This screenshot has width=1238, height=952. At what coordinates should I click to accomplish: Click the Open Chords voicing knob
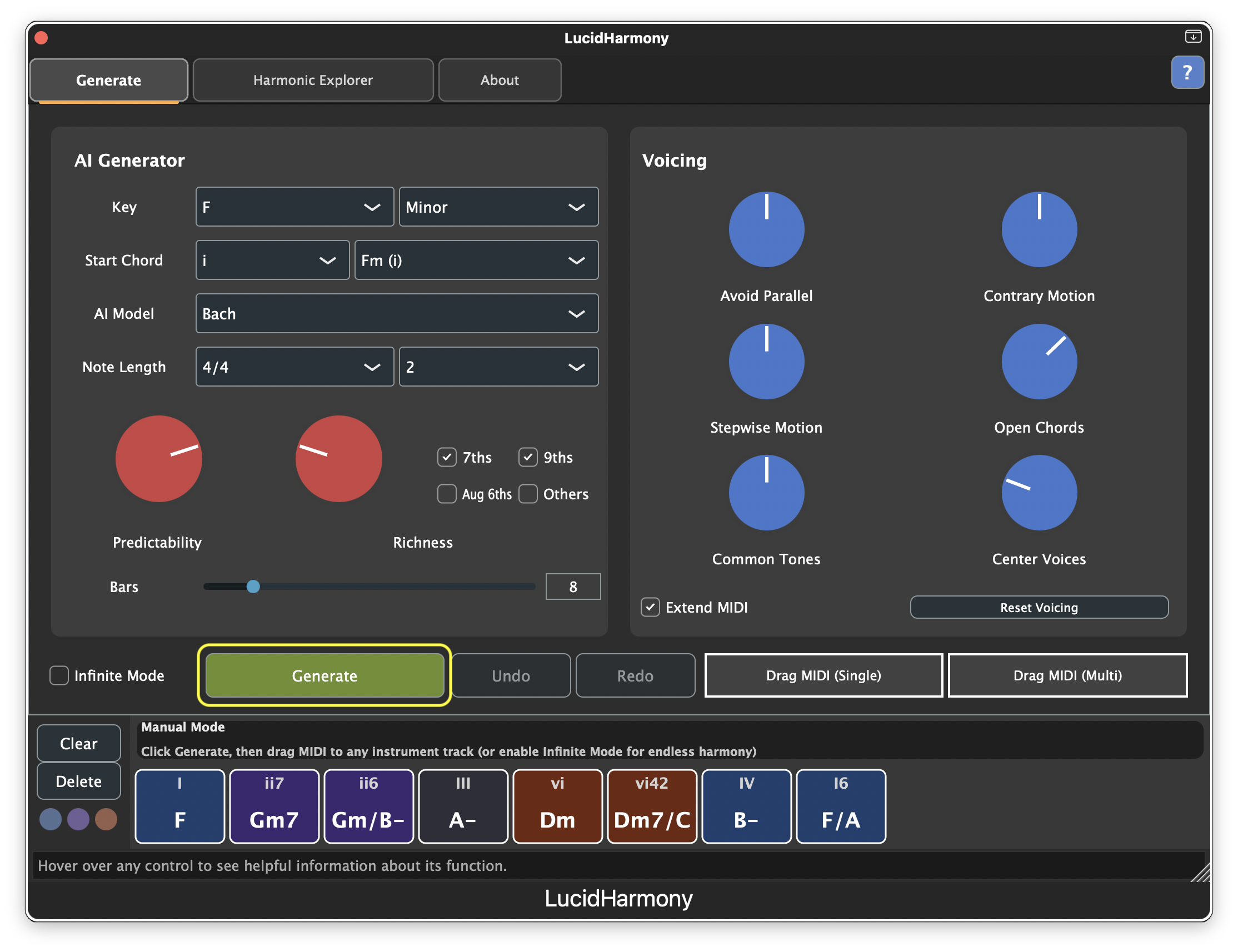[x=1039, y=361]
